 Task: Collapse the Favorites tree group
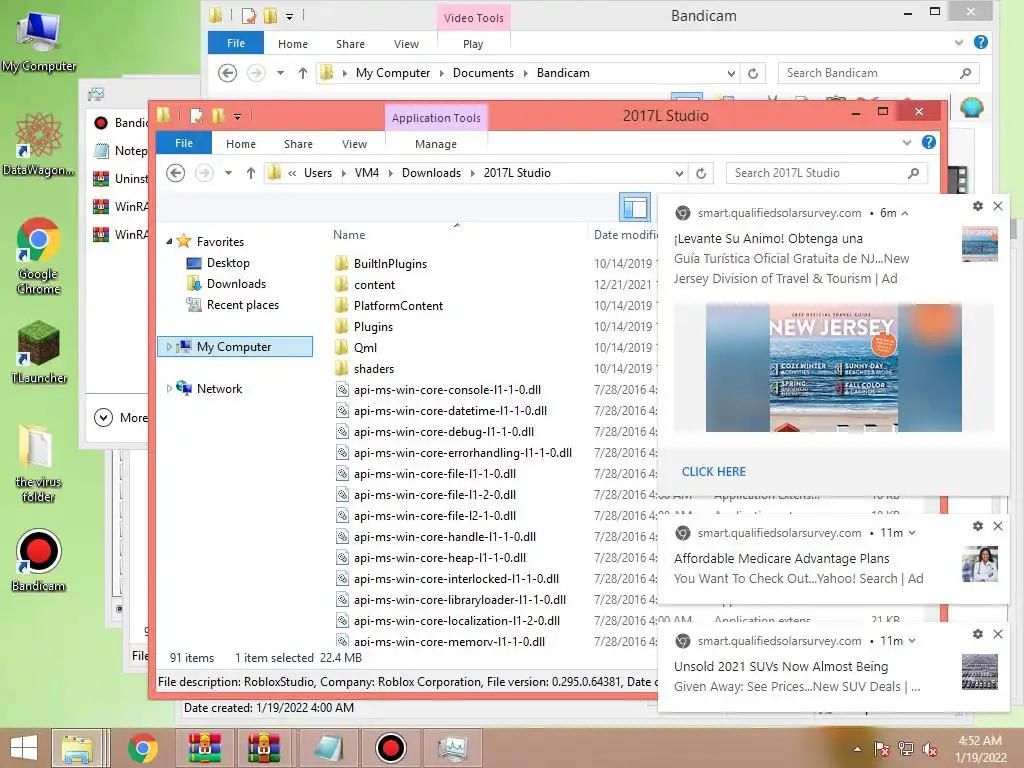click(169, 242)
